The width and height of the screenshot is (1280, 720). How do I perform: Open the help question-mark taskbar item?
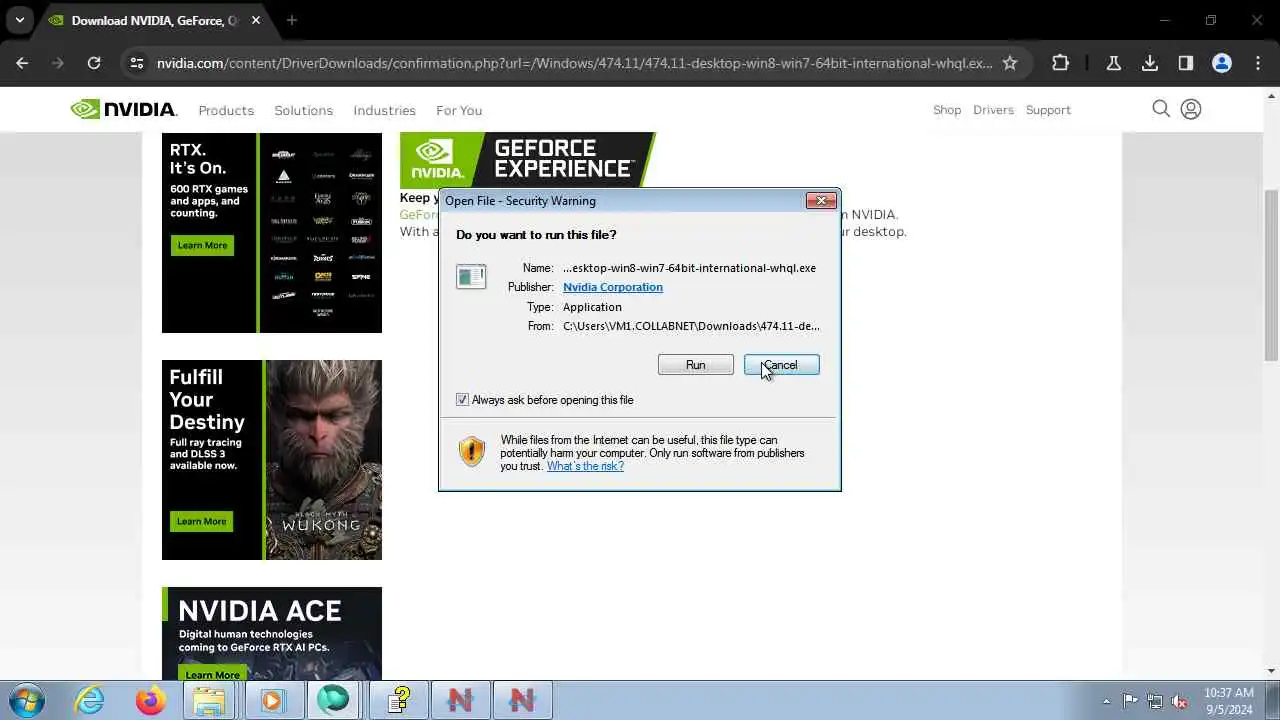(x=399, y=700)
